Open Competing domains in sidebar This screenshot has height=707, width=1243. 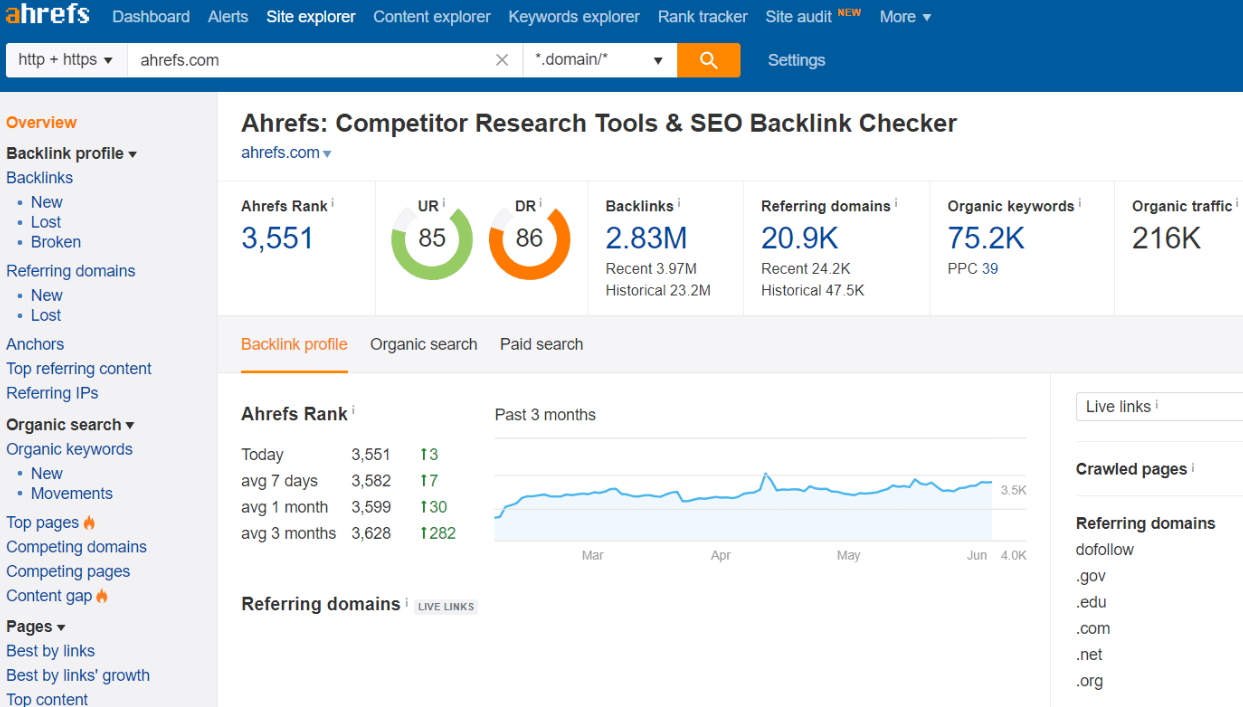pos(76,547)
